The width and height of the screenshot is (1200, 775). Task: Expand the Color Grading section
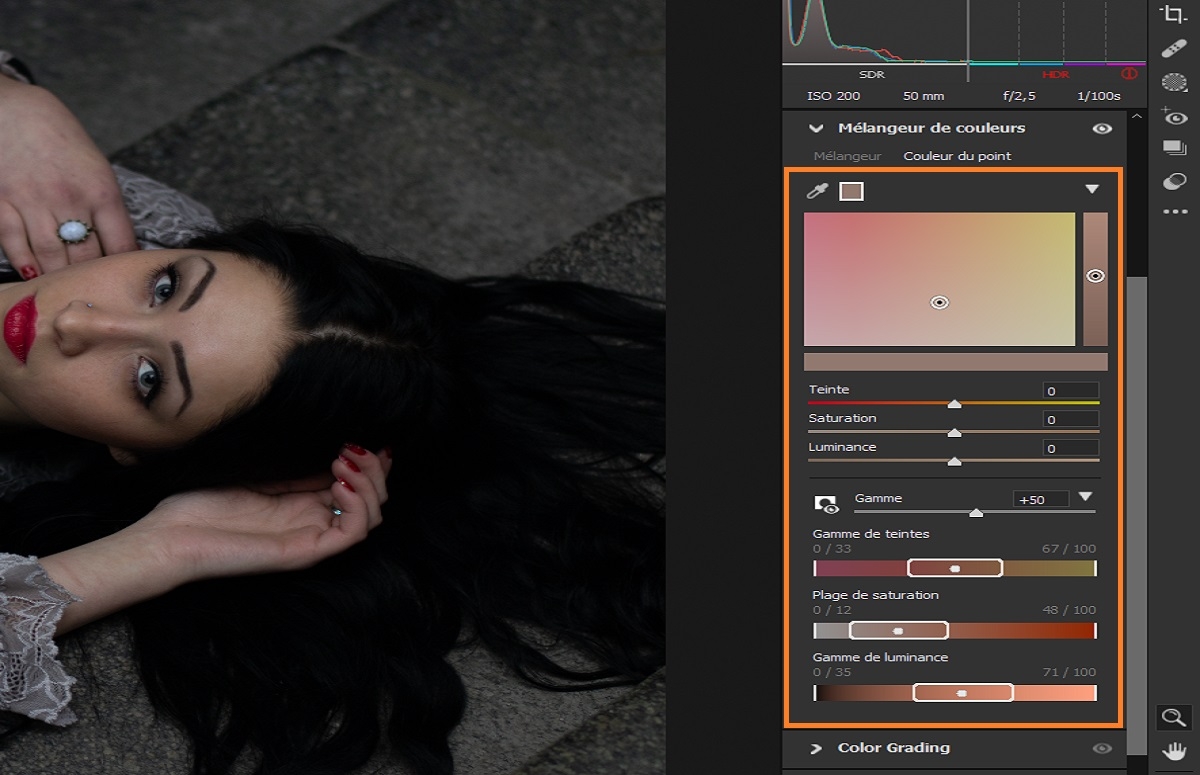817,747
